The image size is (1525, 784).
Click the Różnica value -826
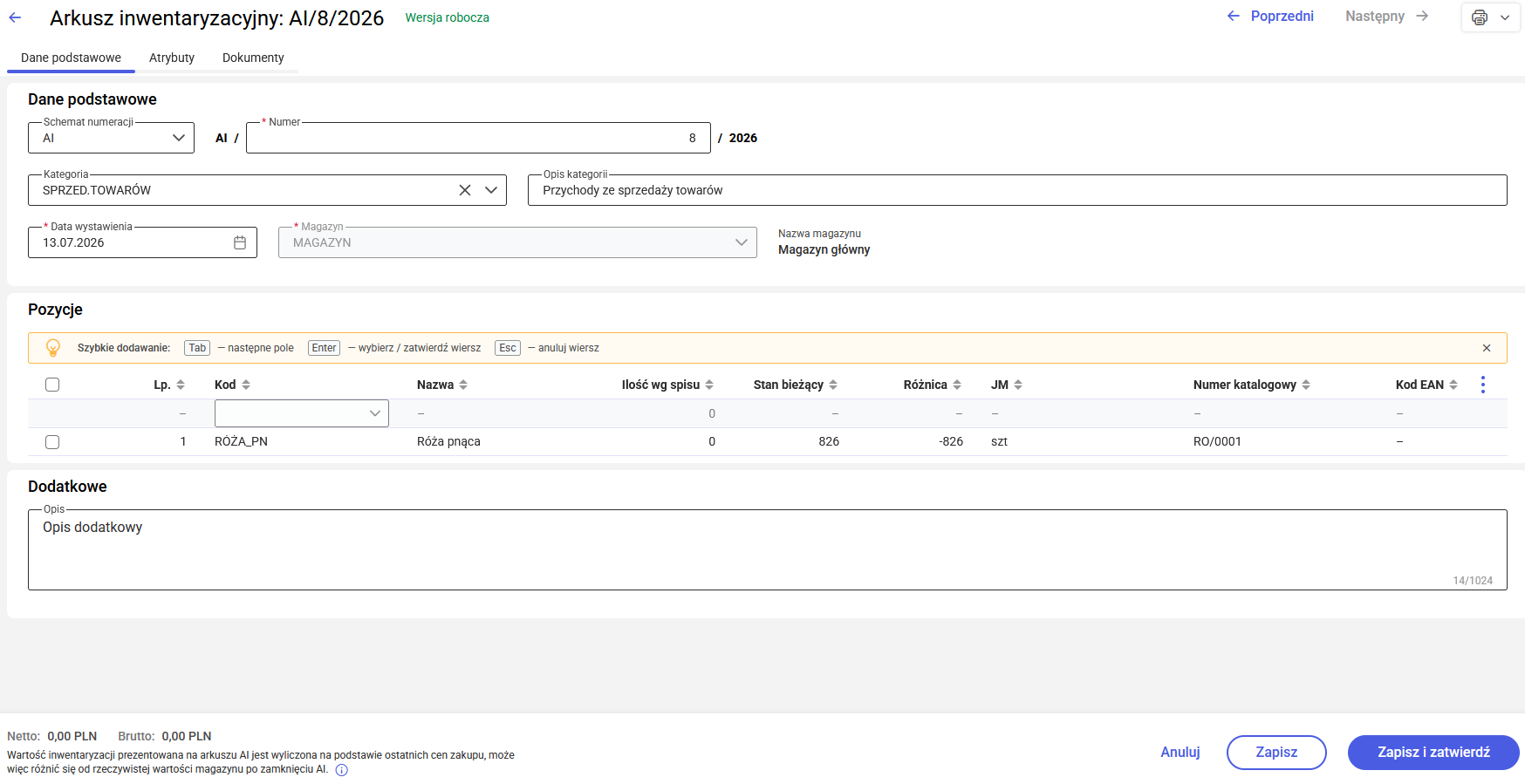pyautogui.click(x=951, y=442)
